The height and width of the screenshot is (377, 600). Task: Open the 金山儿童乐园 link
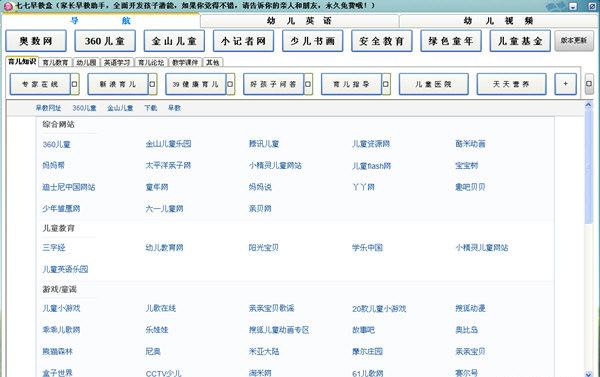point(168,144)
